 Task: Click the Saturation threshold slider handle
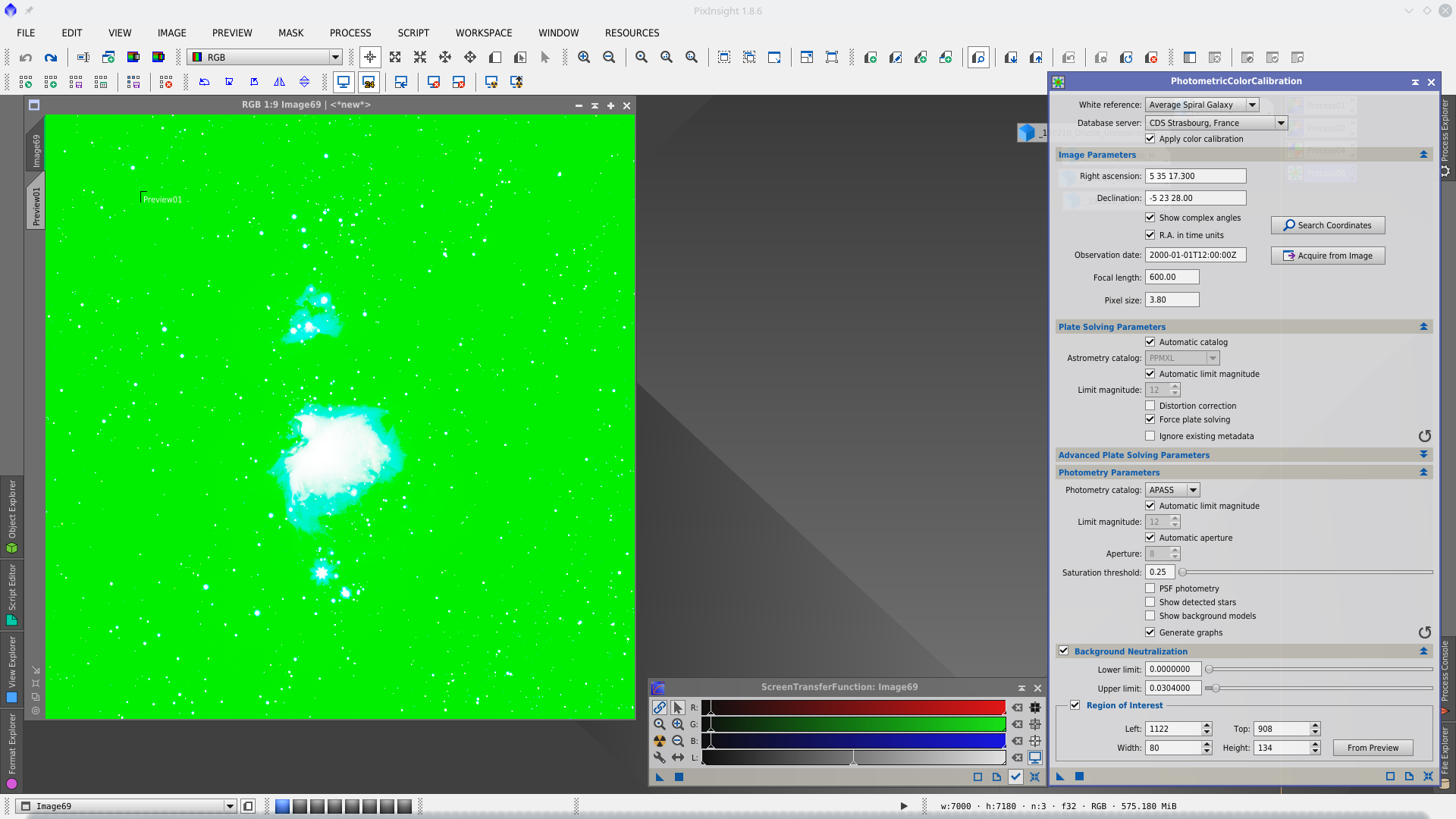[x=1182, y=573]
